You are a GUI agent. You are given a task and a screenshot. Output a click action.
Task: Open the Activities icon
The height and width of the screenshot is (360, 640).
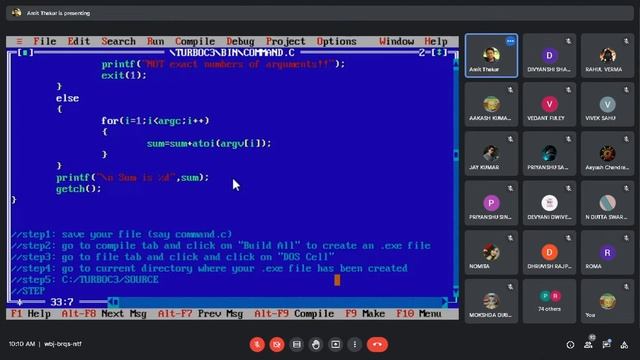click(x=624, y=345)
